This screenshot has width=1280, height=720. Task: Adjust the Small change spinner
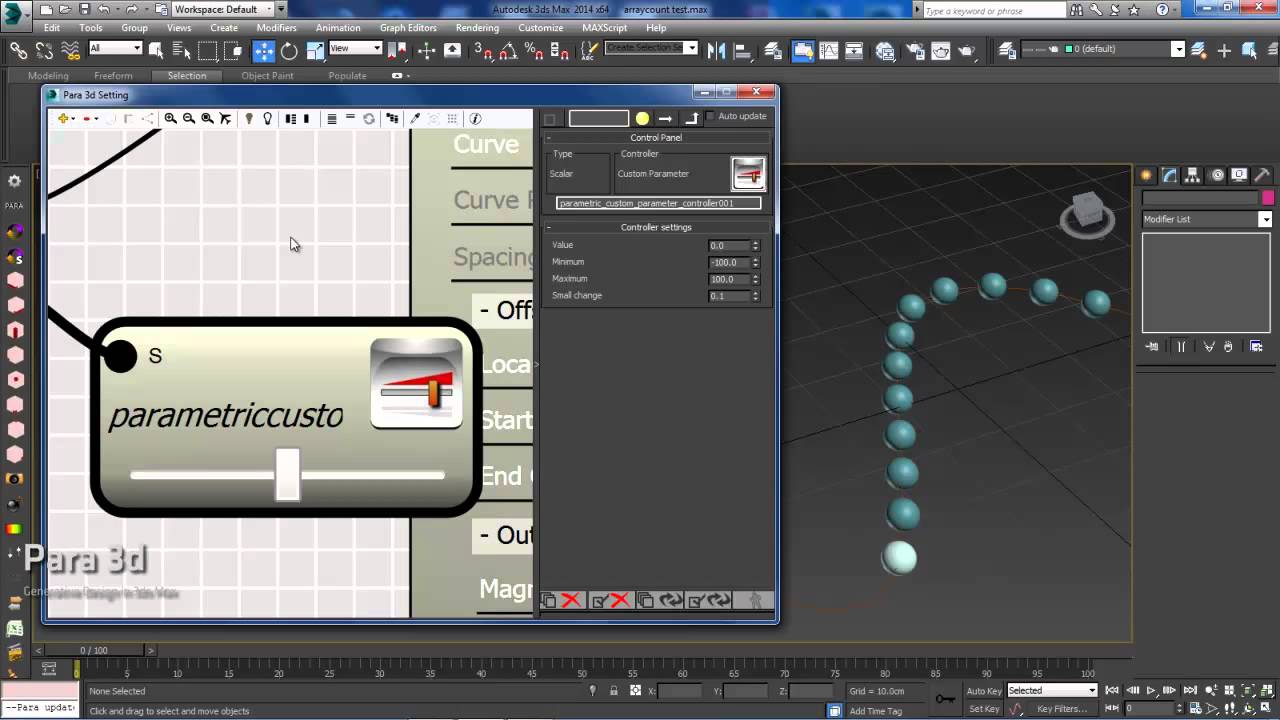click(755, 296)
